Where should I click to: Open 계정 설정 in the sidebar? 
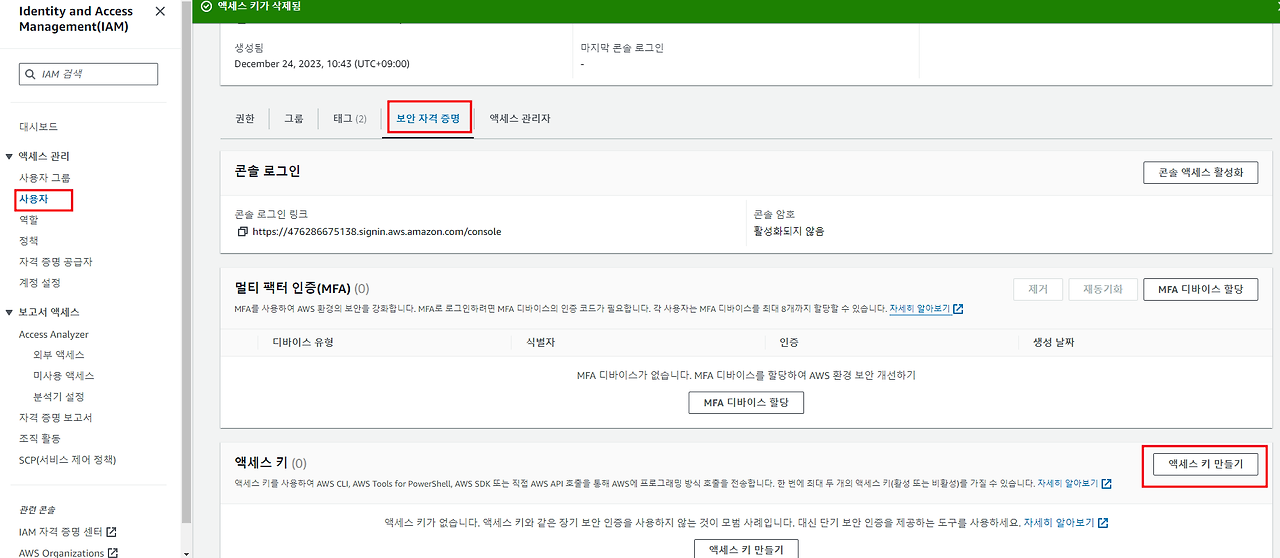39,283
